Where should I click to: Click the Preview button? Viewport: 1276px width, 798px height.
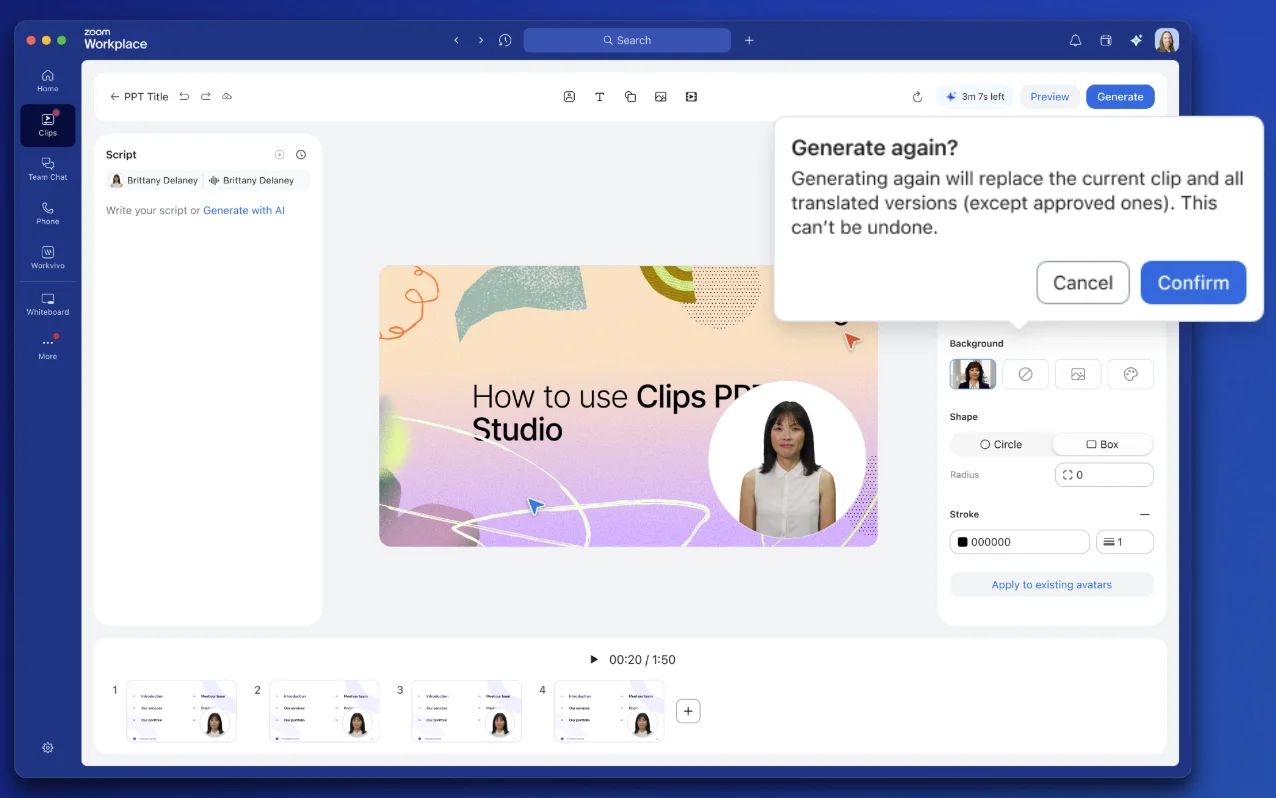[1050, 97]
